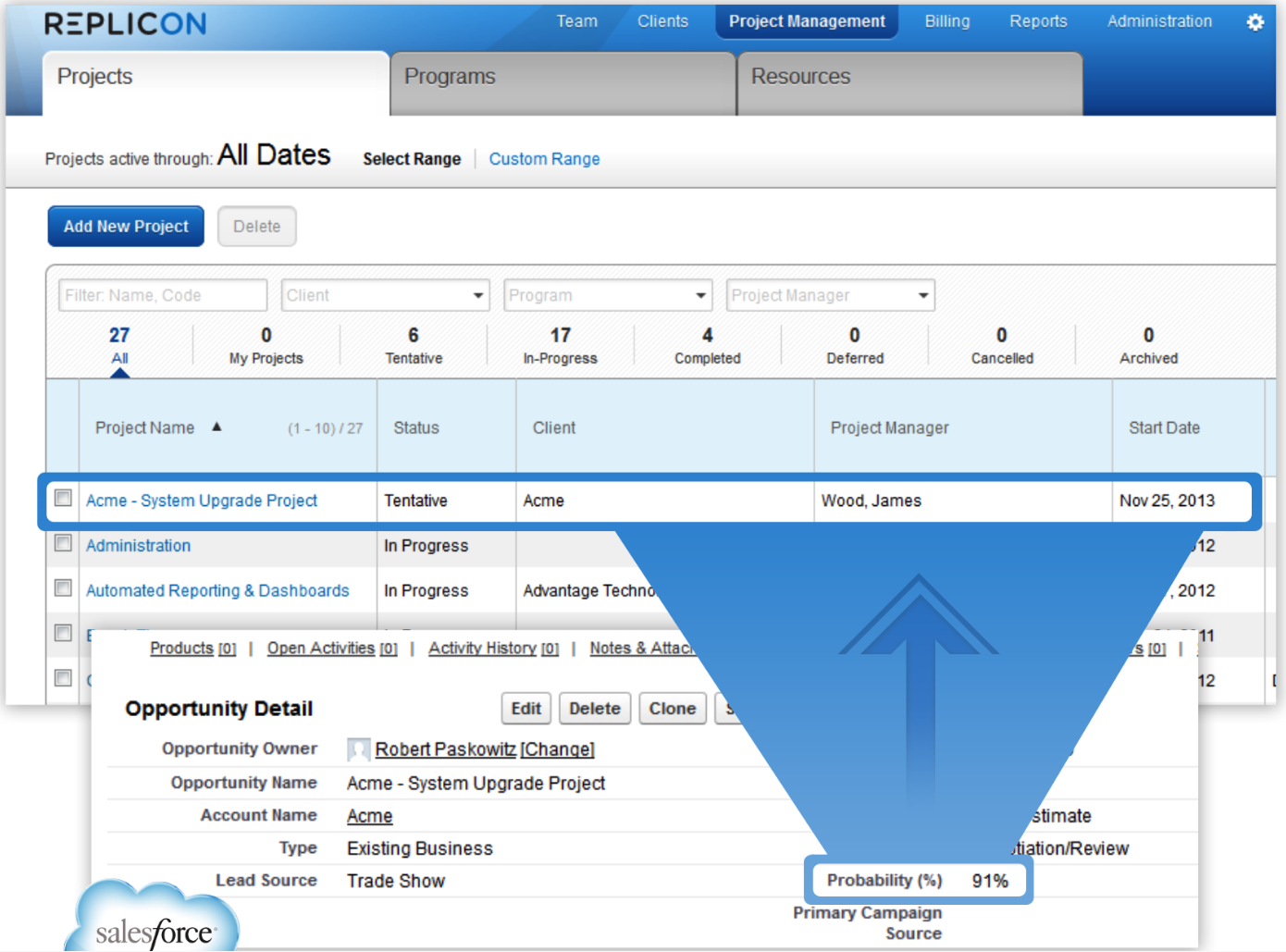
Task: Filter by Tentative projects
Action: point(414,346)
